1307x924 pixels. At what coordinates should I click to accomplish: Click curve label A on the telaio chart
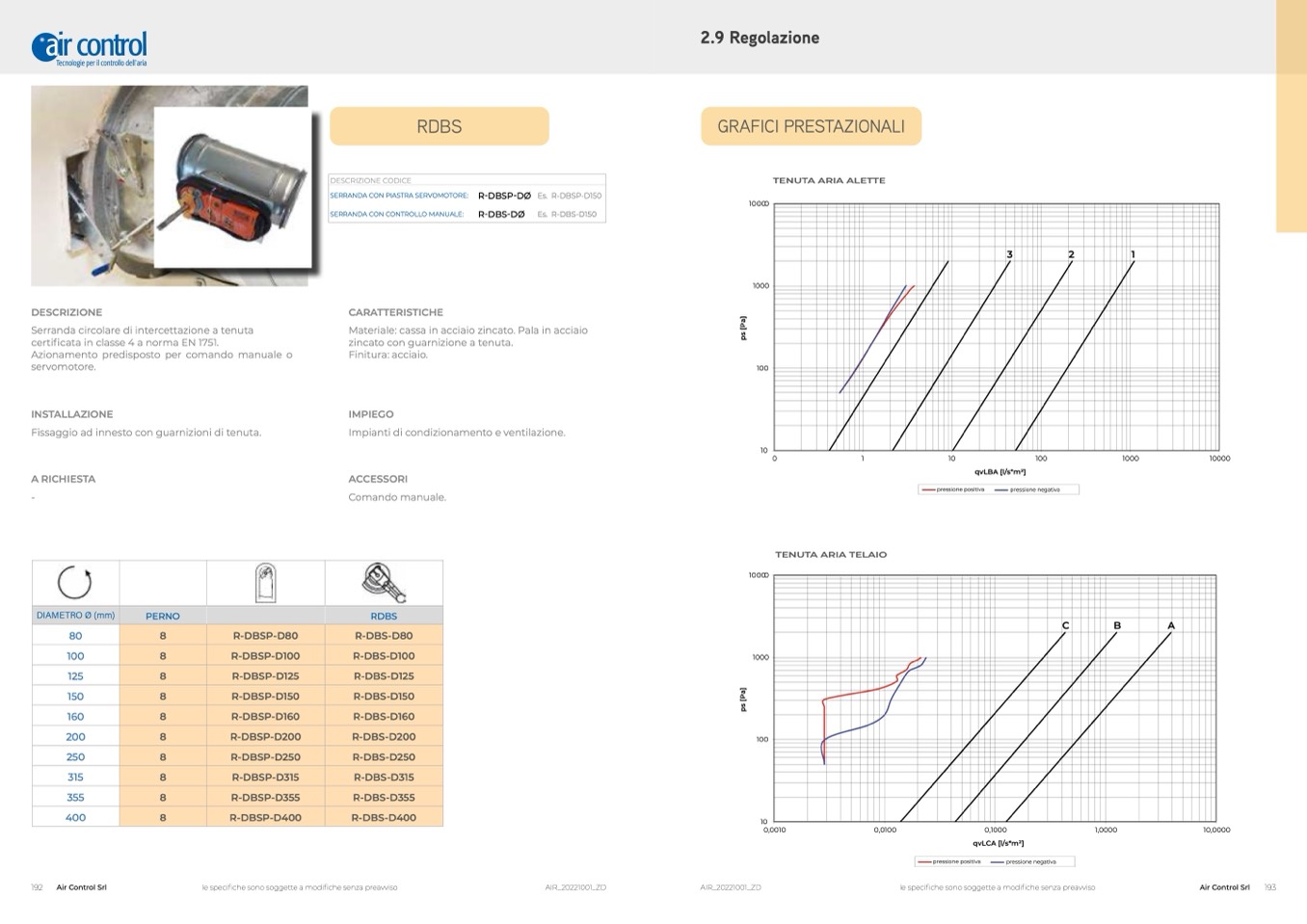[1171, 625]
